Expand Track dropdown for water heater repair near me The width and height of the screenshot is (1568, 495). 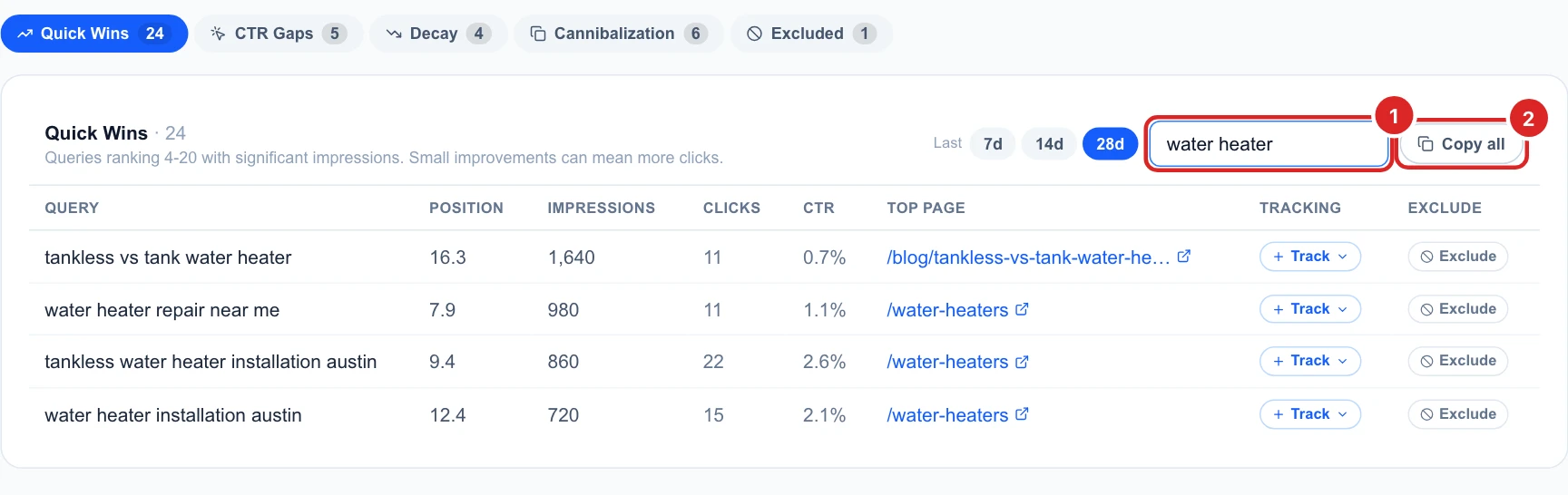1309,309
